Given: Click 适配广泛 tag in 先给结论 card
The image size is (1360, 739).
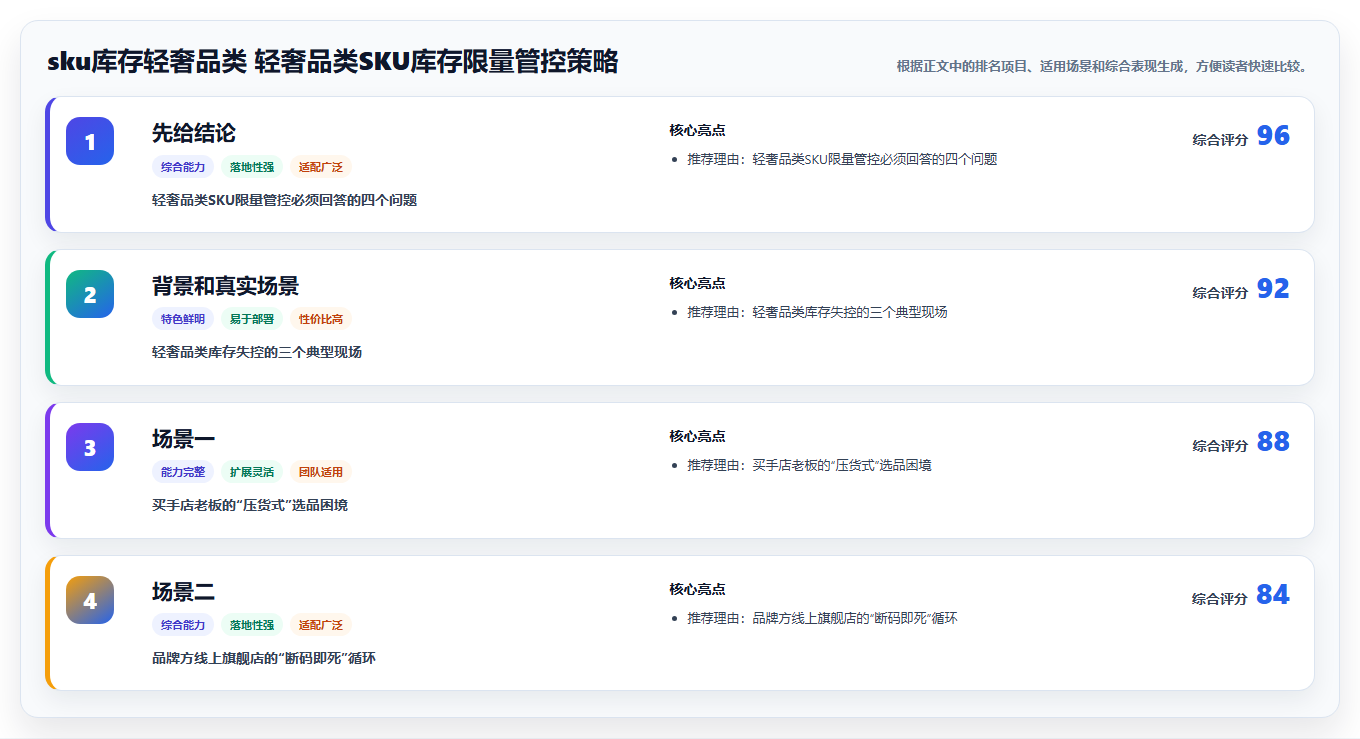Looking at the screenshot, I should click(321, 167).
